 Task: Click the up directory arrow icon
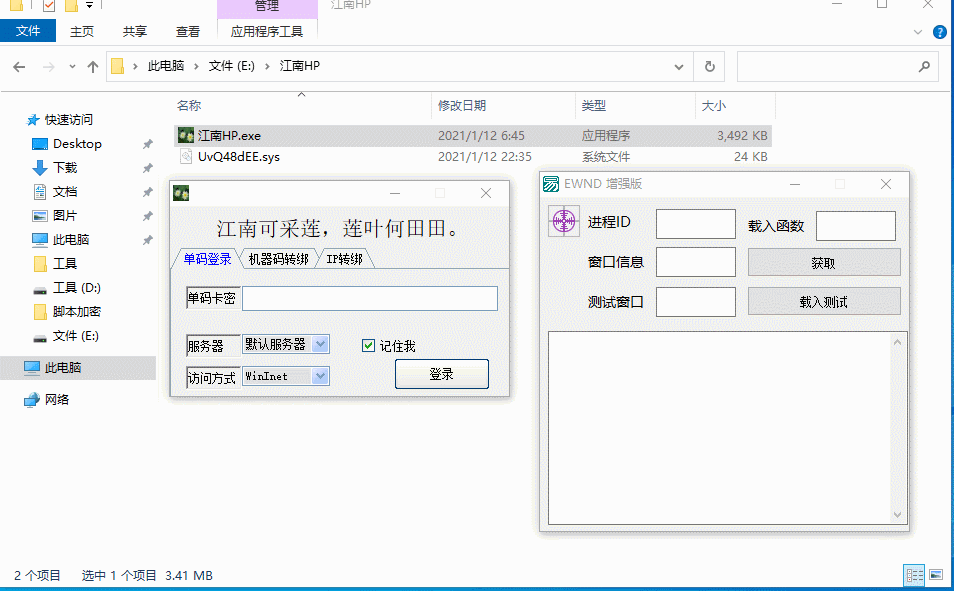click(x=93, y=67)
